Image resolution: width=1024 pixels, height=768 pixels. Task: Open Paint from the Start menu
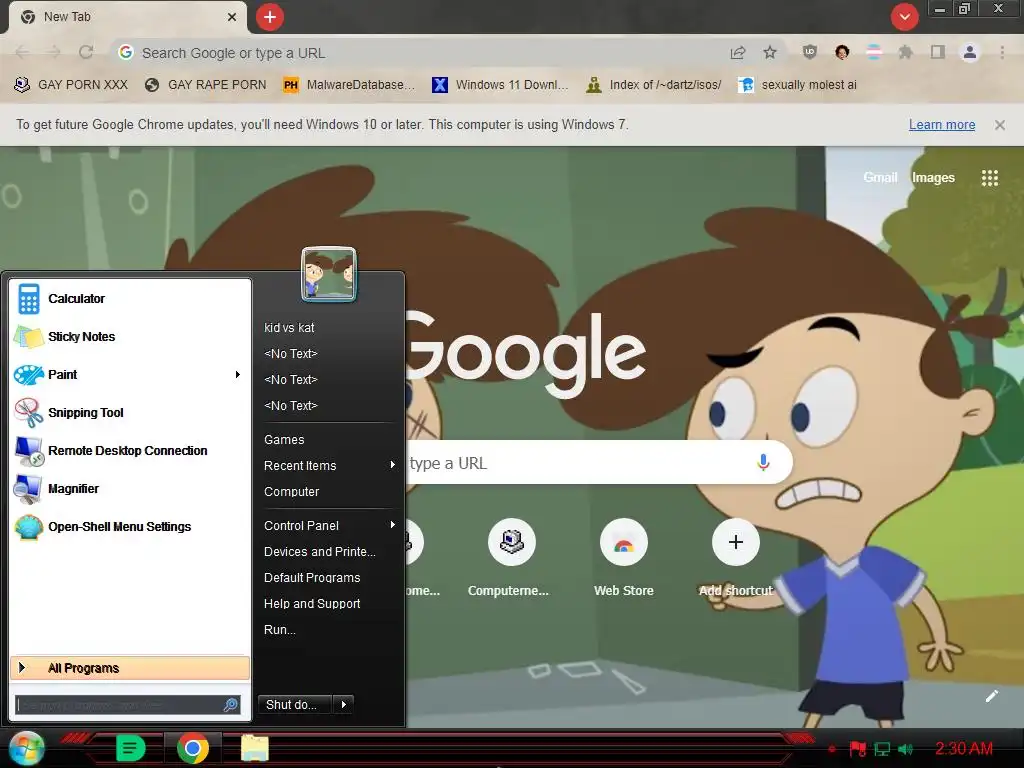pos(130,375)
